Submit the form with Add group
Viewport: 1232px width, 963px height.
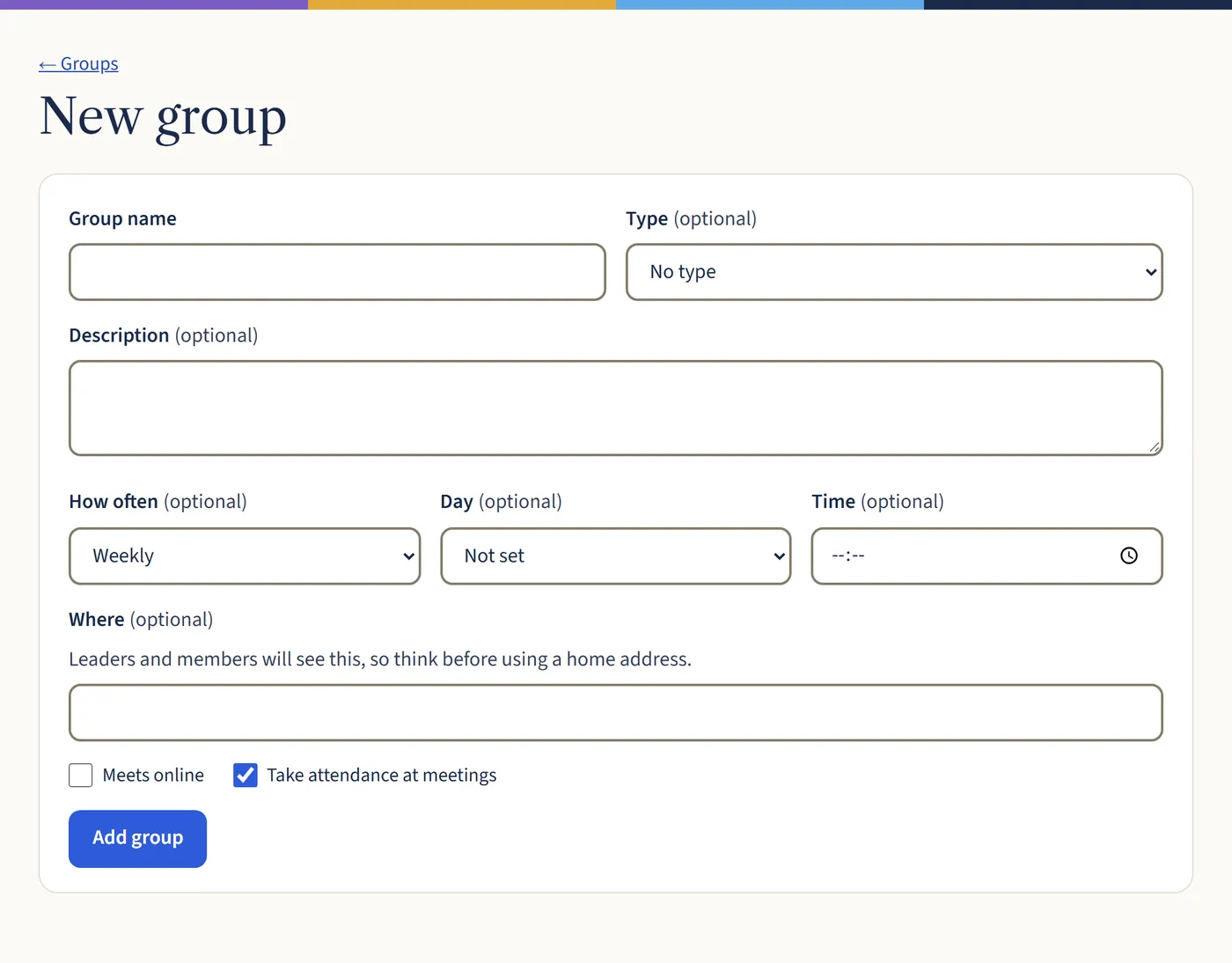[x=138, y=838]
